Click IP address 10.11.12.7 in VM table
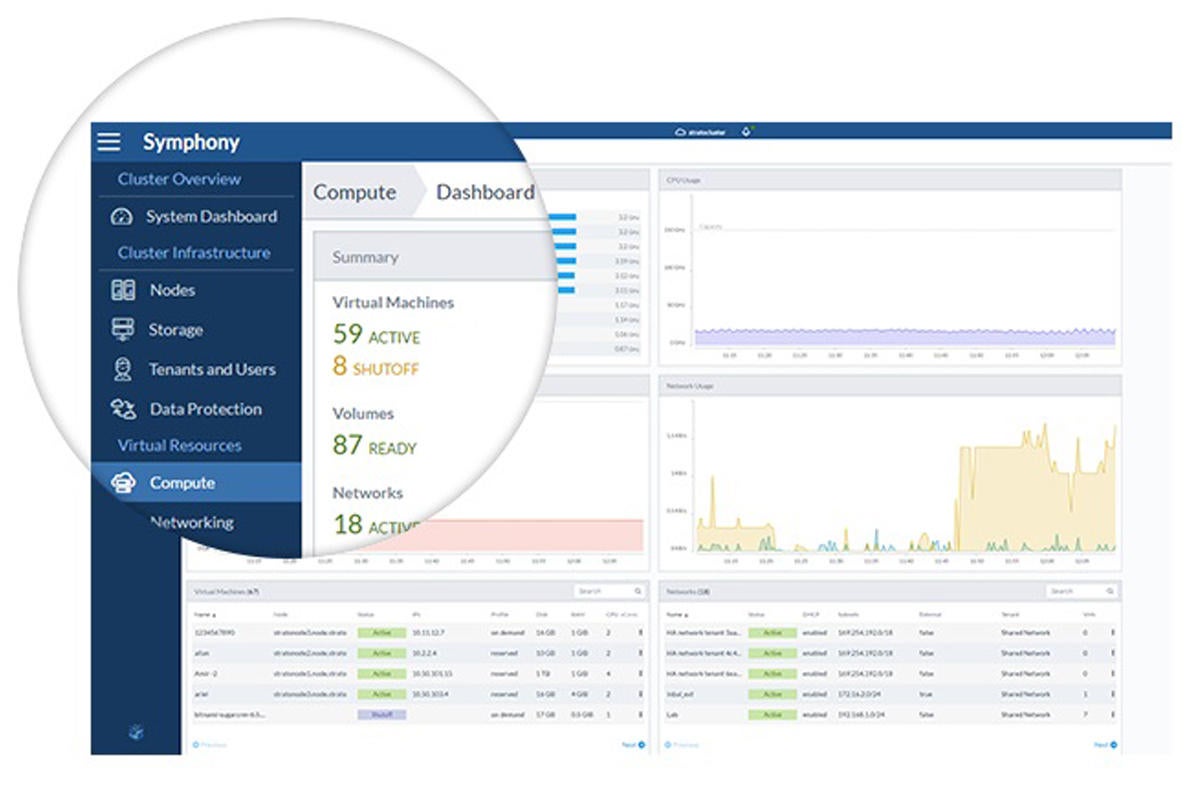The height and width of the screenshot is (800, 1200). [428, 633]
